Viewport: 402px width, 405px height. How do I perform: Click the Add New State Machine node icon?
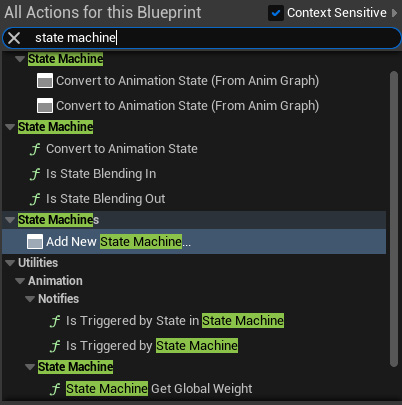(35, 241)
